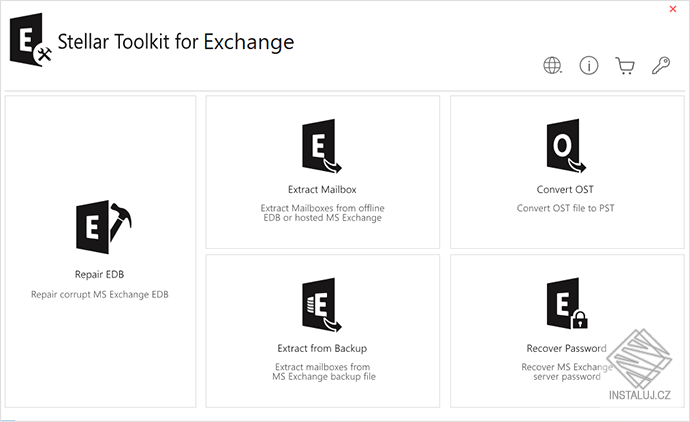The height and width of the screenshot is (422, 690).
Task: Select the Recover Password title
Action: tap(566, 349)
